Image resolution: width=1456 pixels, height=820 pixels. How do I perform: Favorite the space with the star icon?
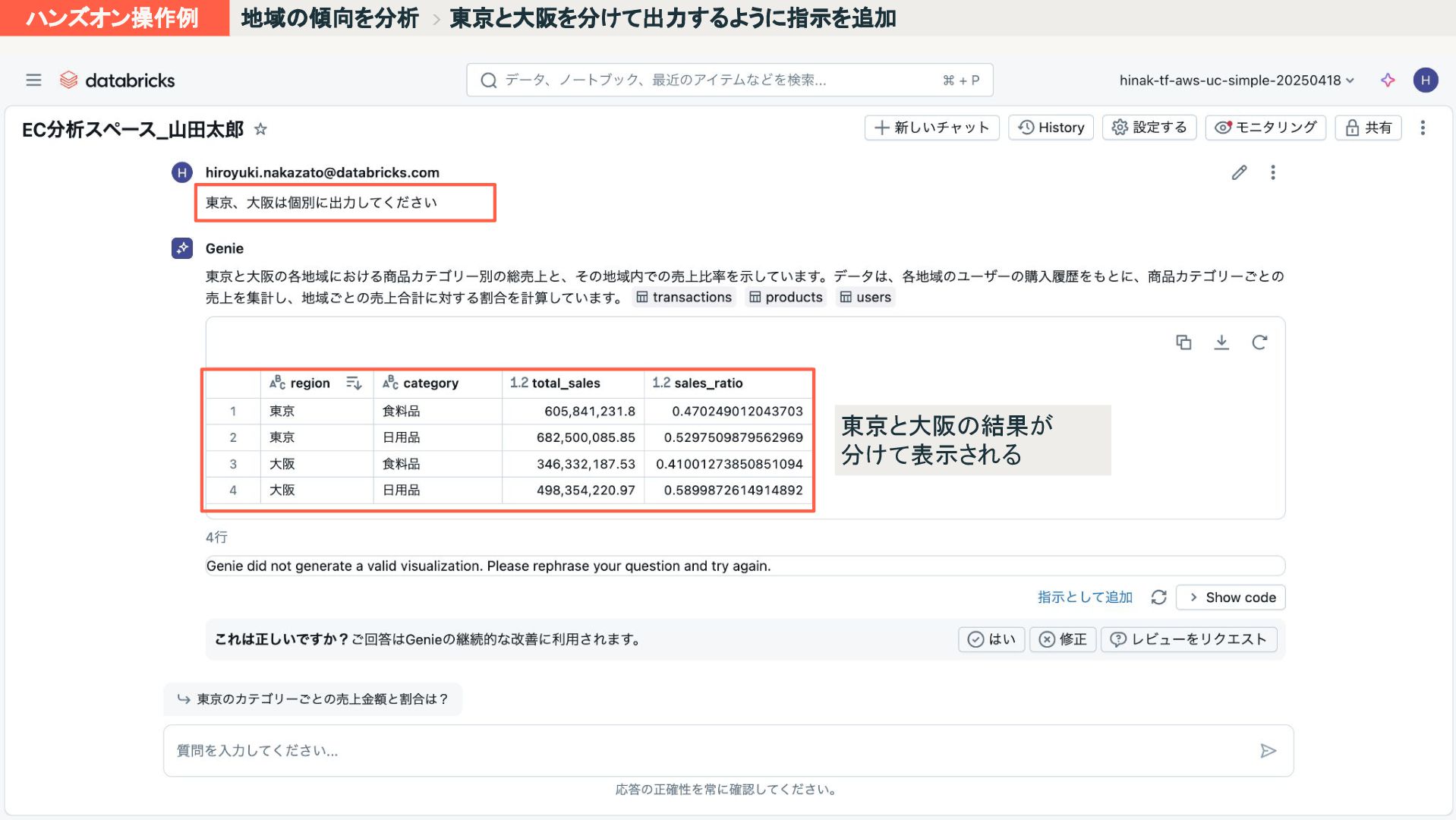pyautogui.click(x=260, y=129)
